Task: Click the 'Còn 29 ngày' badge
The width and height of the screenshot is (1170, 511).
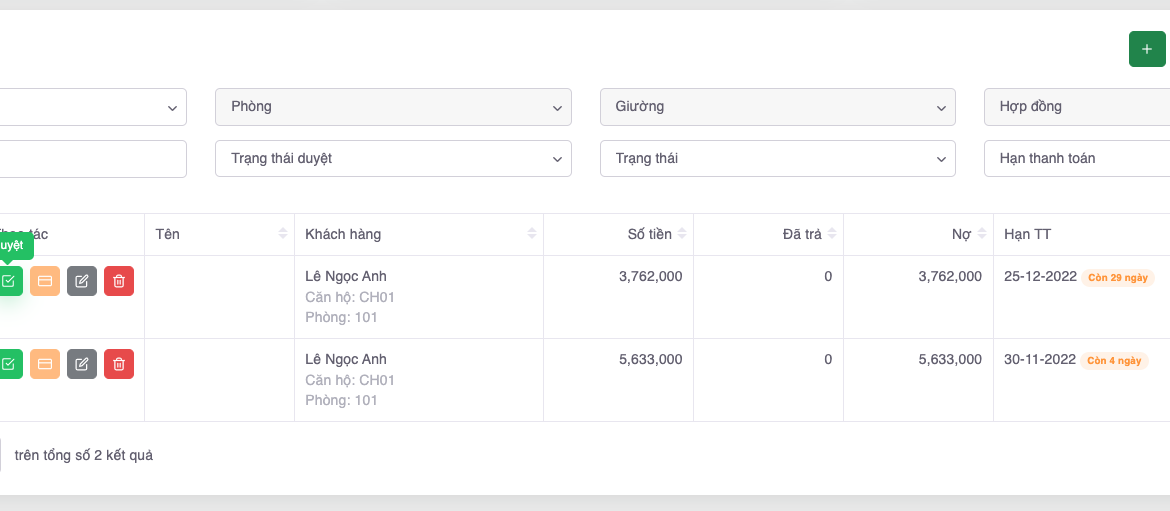Action: click(x=1118, y=277)
